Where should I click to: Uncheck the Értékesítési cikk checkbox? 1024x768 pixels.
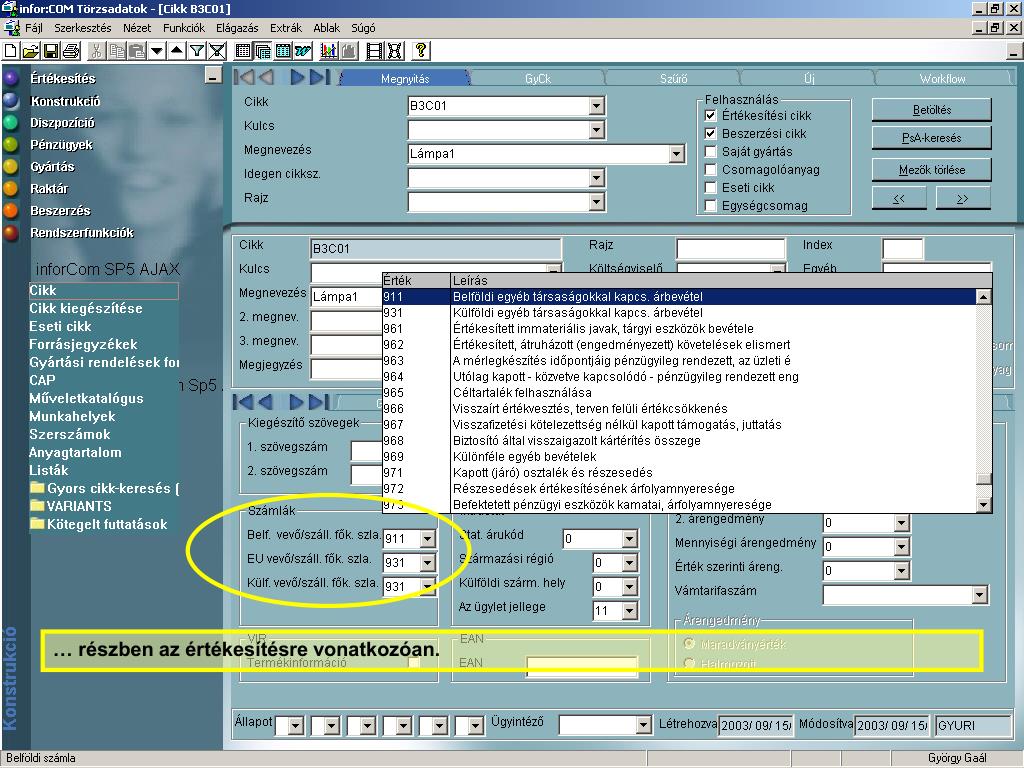pos(711,116)
